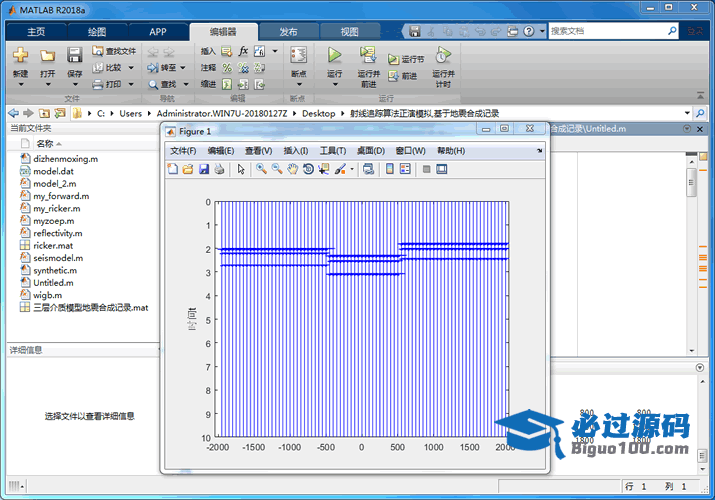Image resolution: width=715 pixels, height=500 pixels.
Task: Click the Breakpoints (断点) icon
Action: pyautogui.click(x=299, y=55)
